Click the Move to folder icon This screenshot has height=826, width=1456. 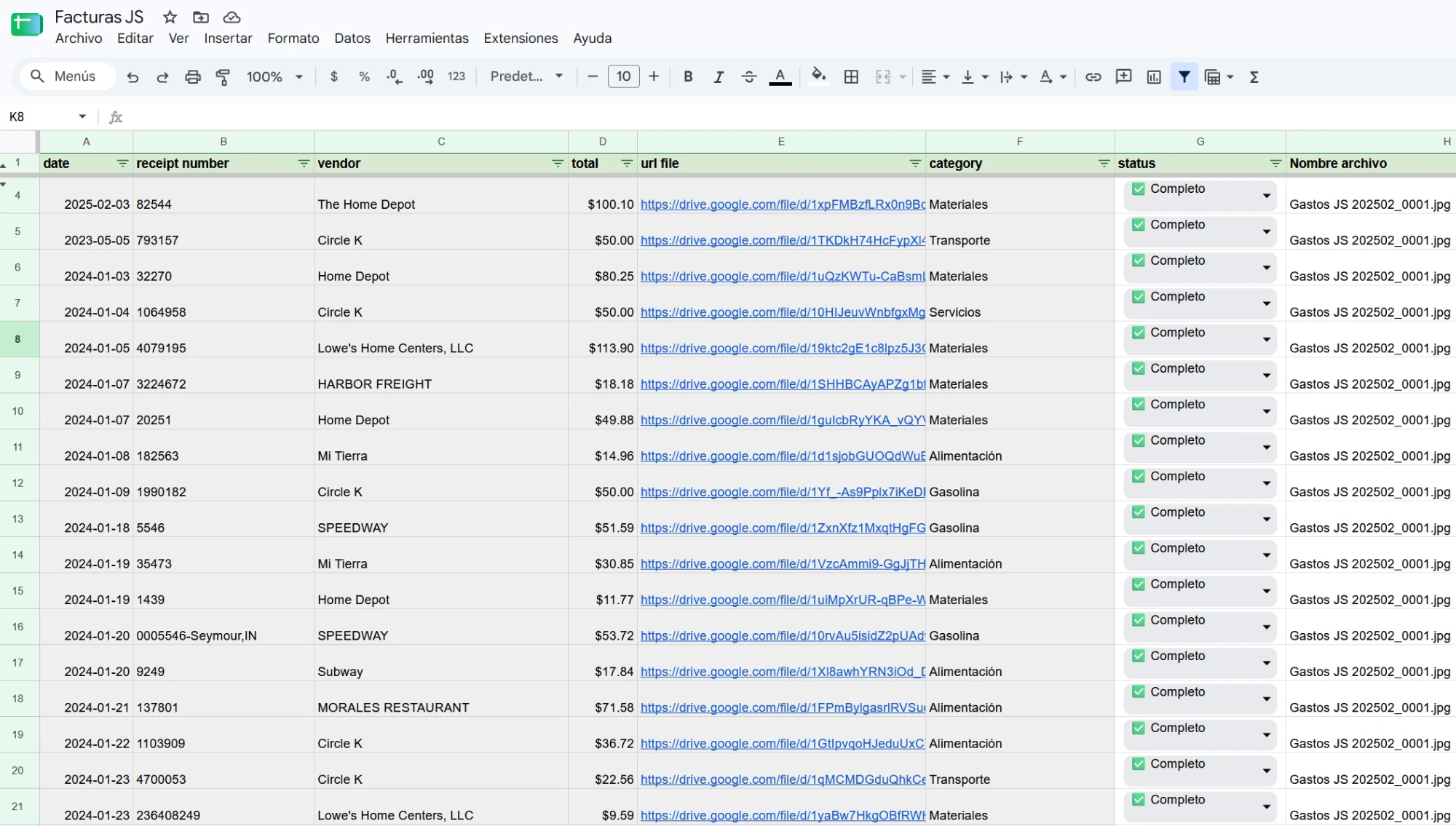(201, 17)
